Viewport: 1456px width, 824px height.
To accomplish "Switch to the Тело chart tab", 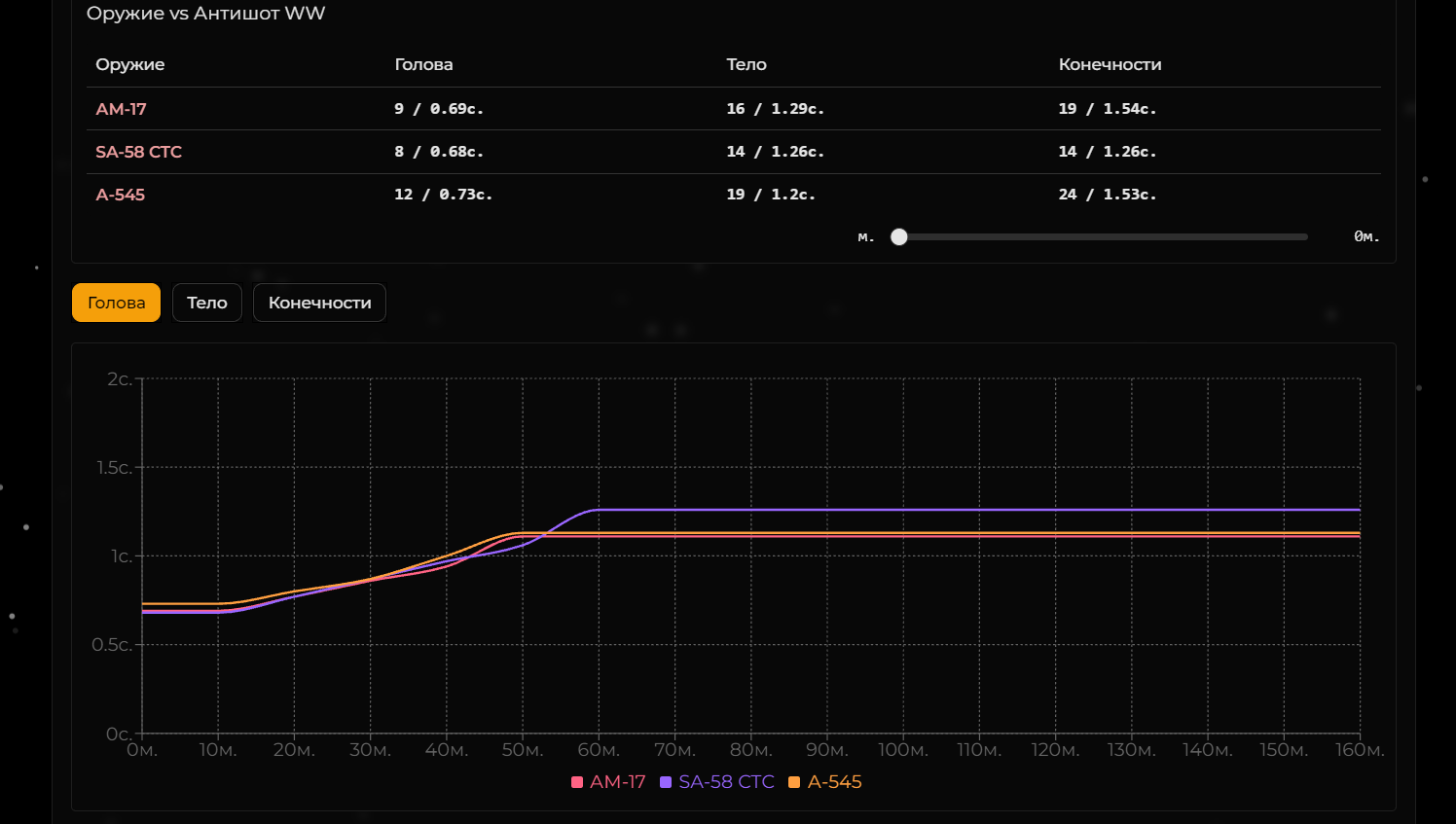I will 206,303.
